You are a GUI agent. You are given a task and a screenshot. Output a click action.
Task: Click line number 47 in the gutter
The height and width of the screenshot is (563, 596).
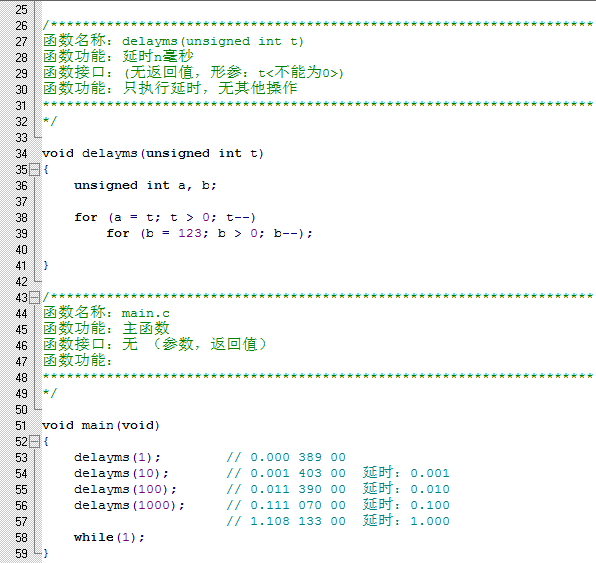tap(22, 362)
